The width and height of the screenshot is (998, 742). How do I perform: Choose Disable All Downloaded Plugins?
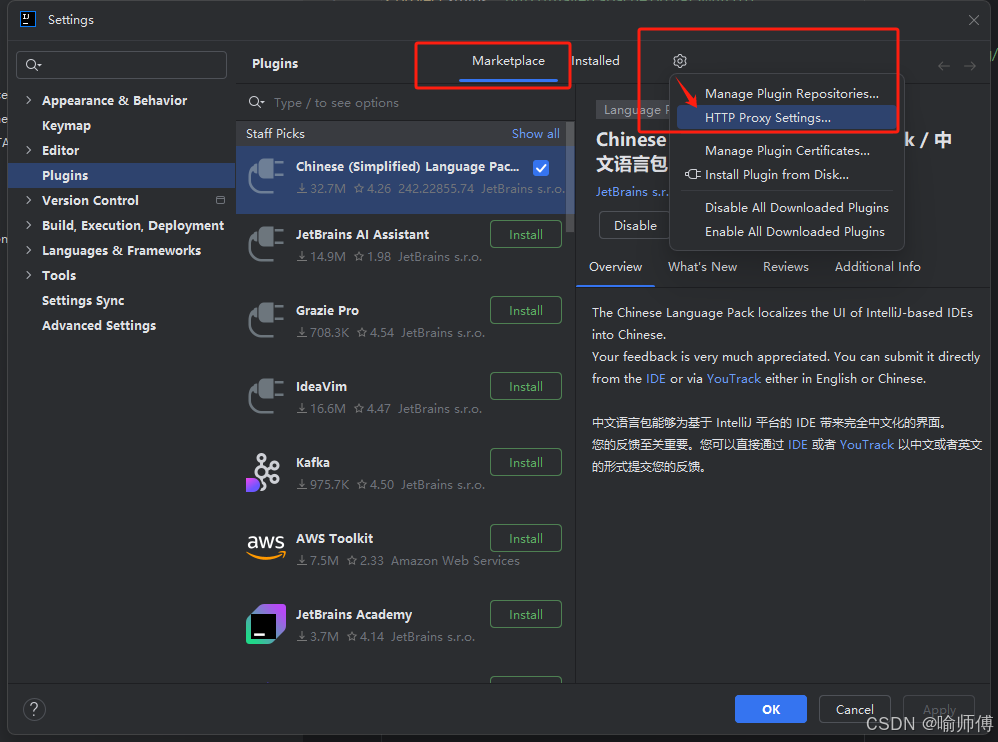click(787, 208)
